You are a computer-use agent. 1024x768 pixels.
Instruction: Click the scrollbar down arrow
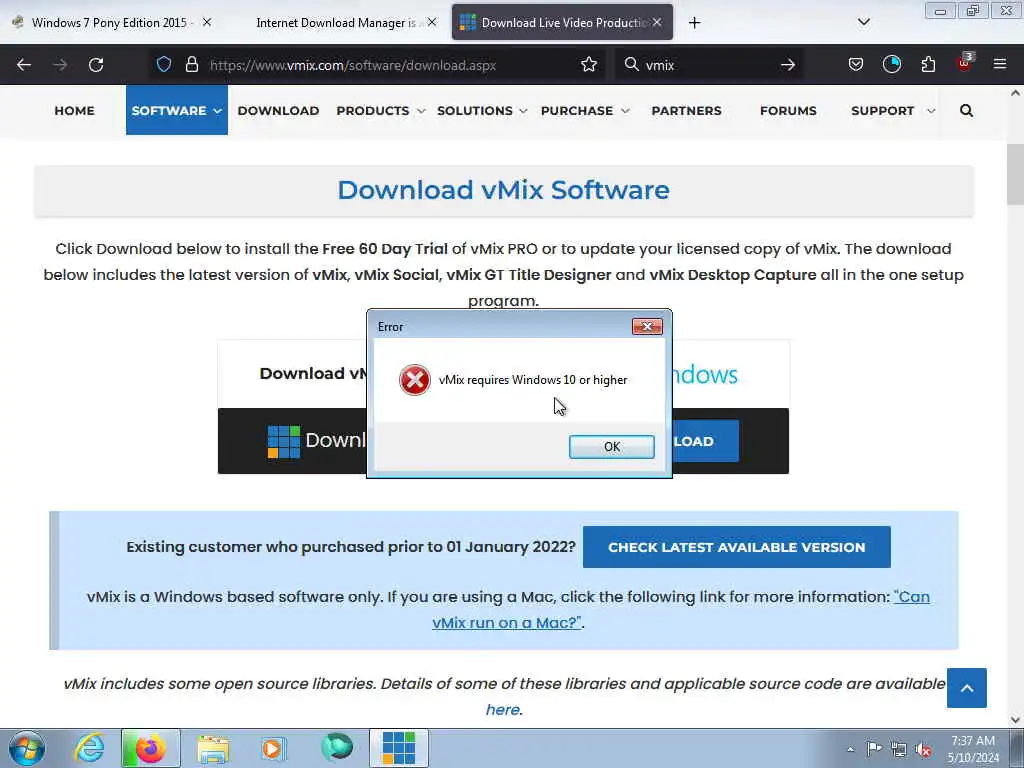tap(1015, 720)
